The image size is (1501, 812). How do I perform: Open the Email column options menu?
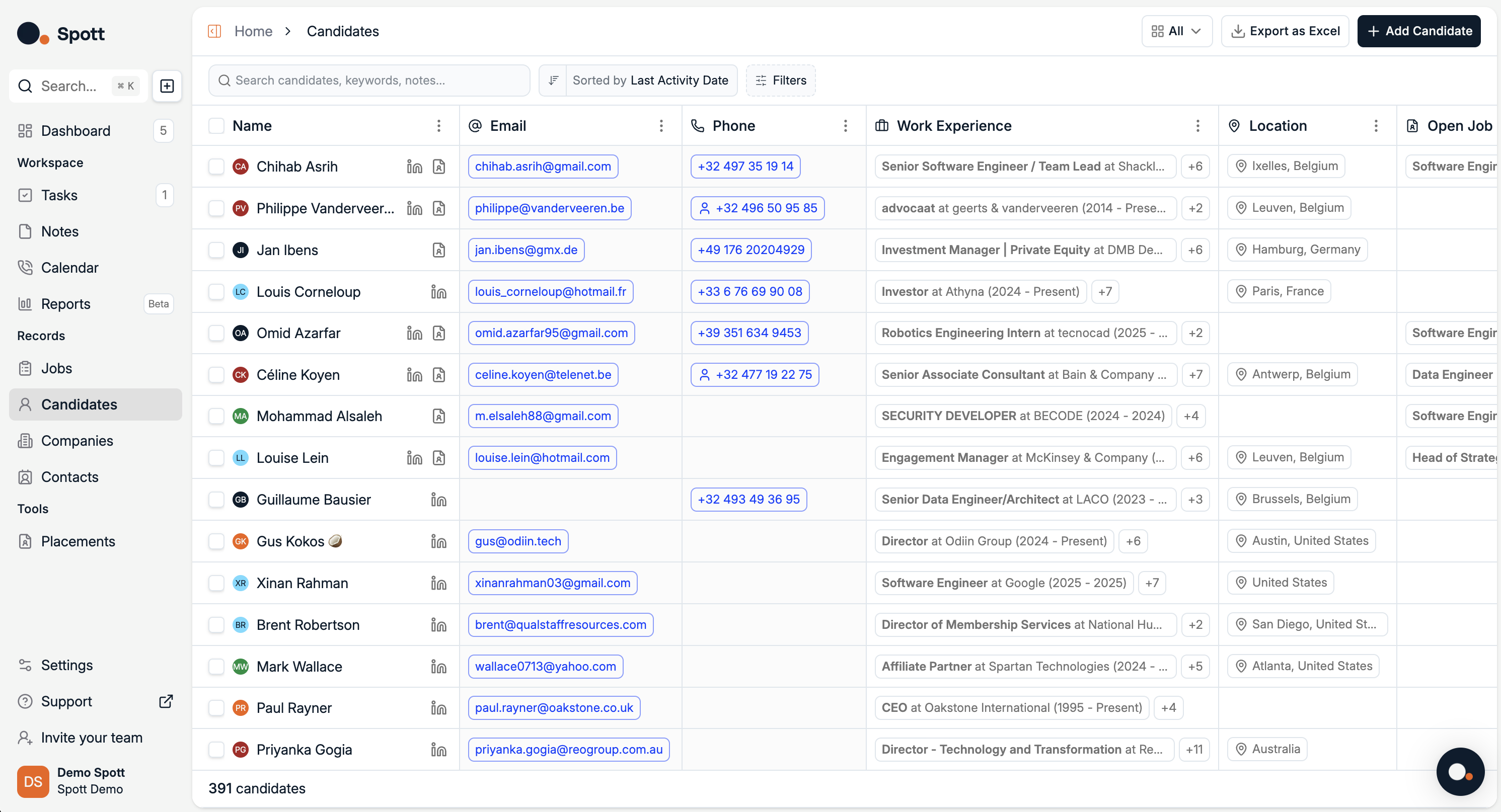pyautogui.click(x=661, y=126)
